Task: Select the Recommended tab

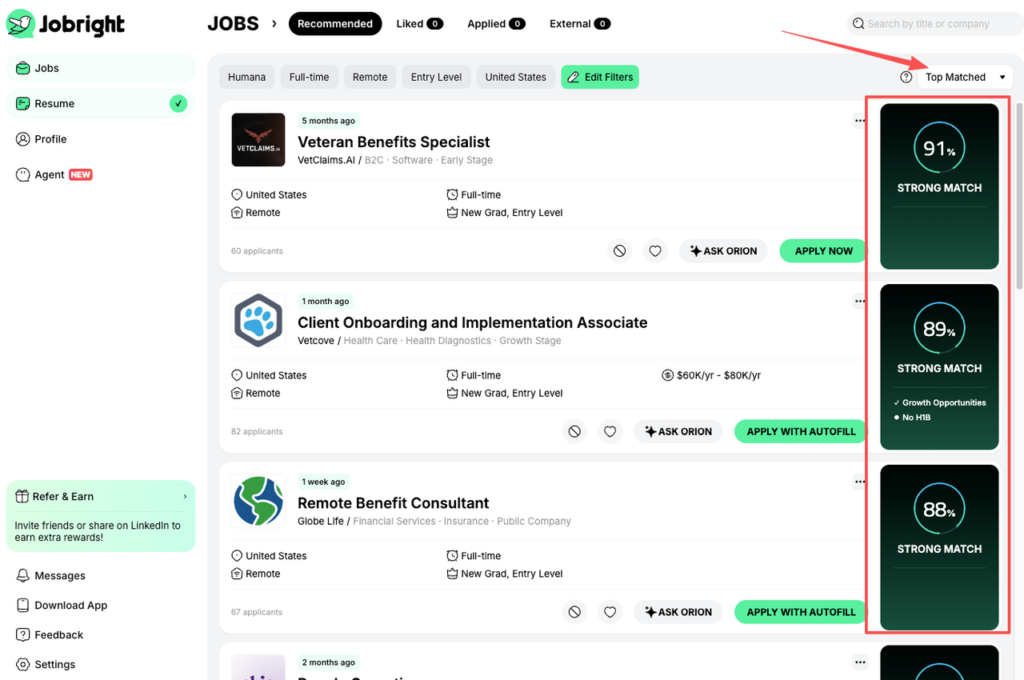Action: point(335,23)
